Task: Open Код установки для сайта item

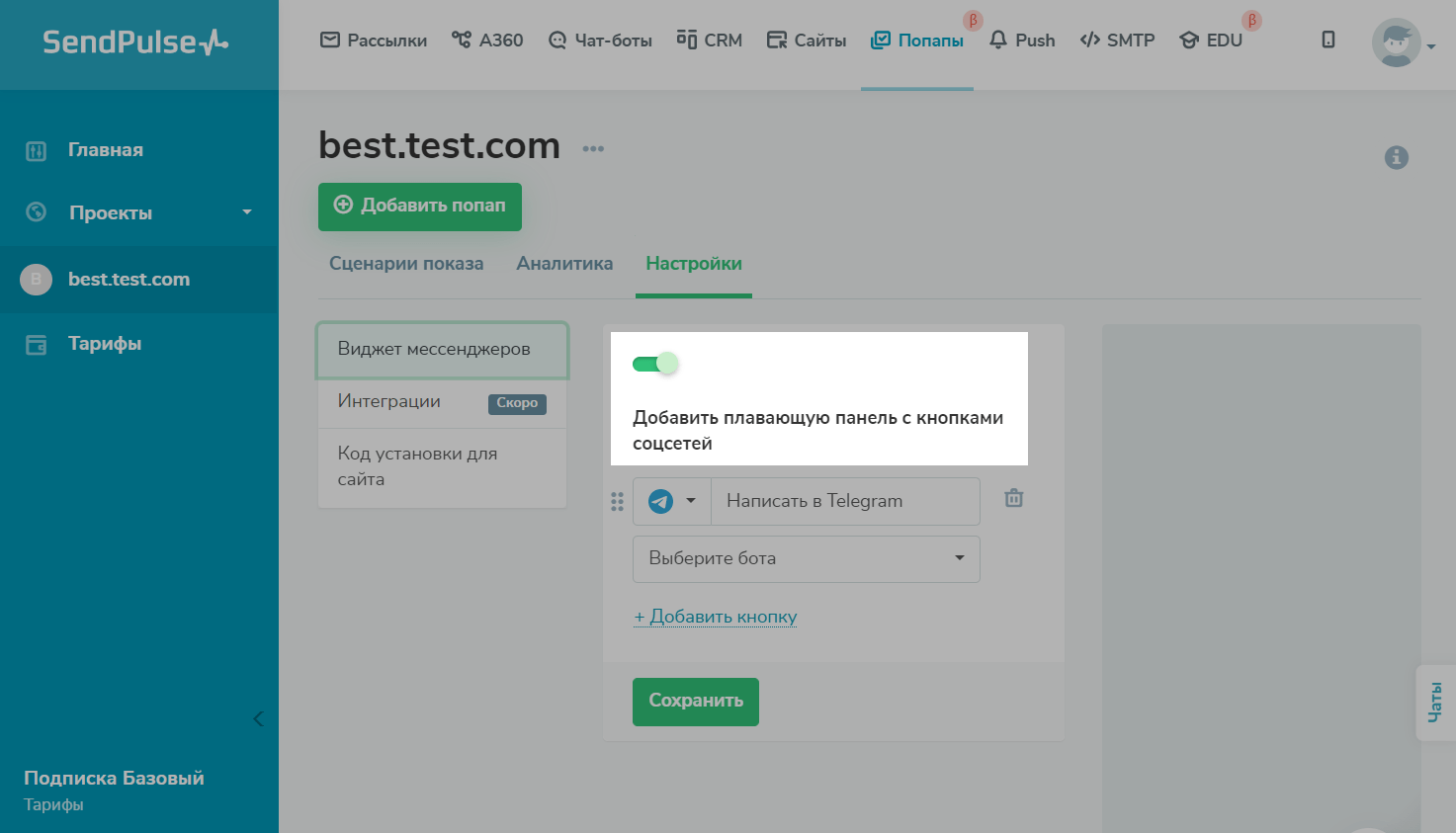Action: coord(442,467)
